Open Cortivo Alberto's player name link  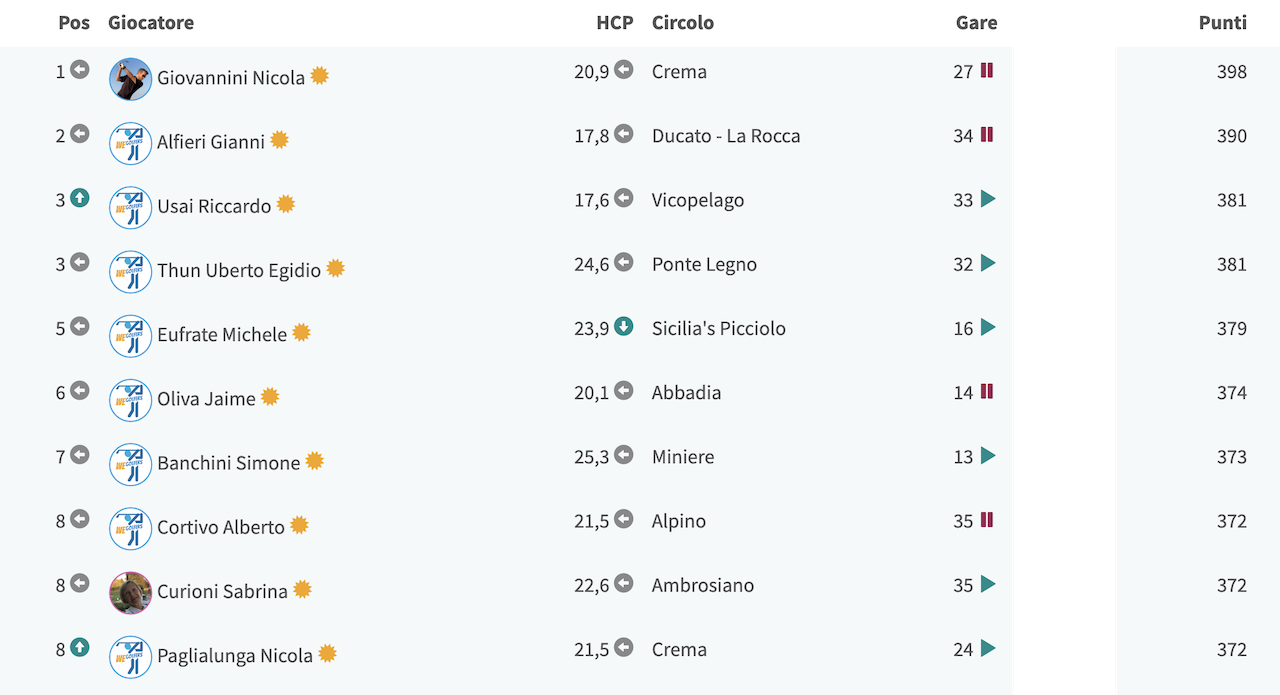tap(221, 527)
